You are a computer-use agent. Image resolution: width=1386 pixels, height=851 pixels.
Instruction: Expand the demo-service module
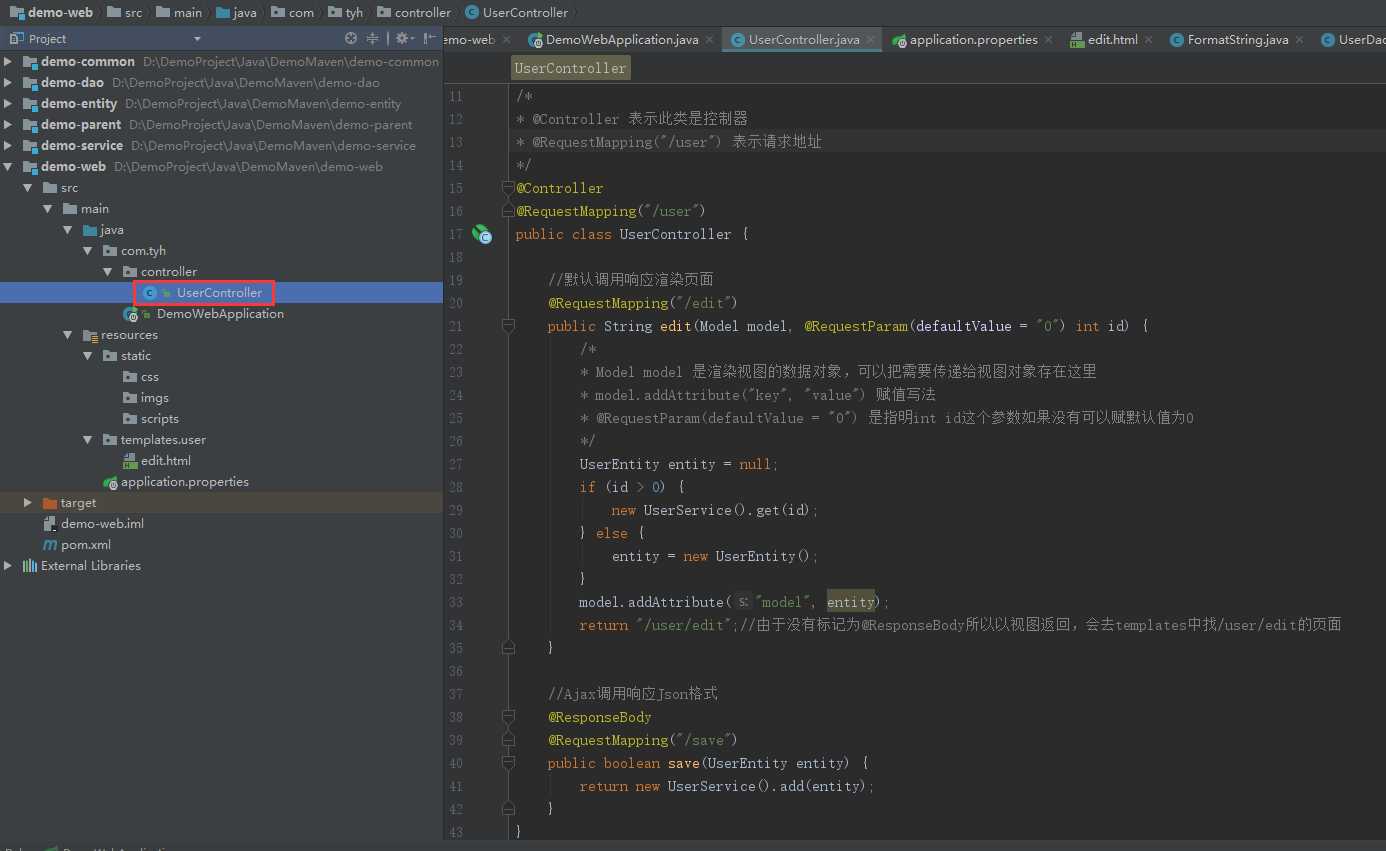click(9, 146)
